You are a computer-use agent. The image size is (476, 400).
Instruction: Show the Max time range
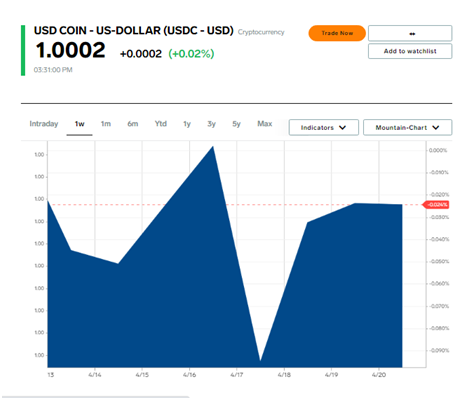[265, 124]
